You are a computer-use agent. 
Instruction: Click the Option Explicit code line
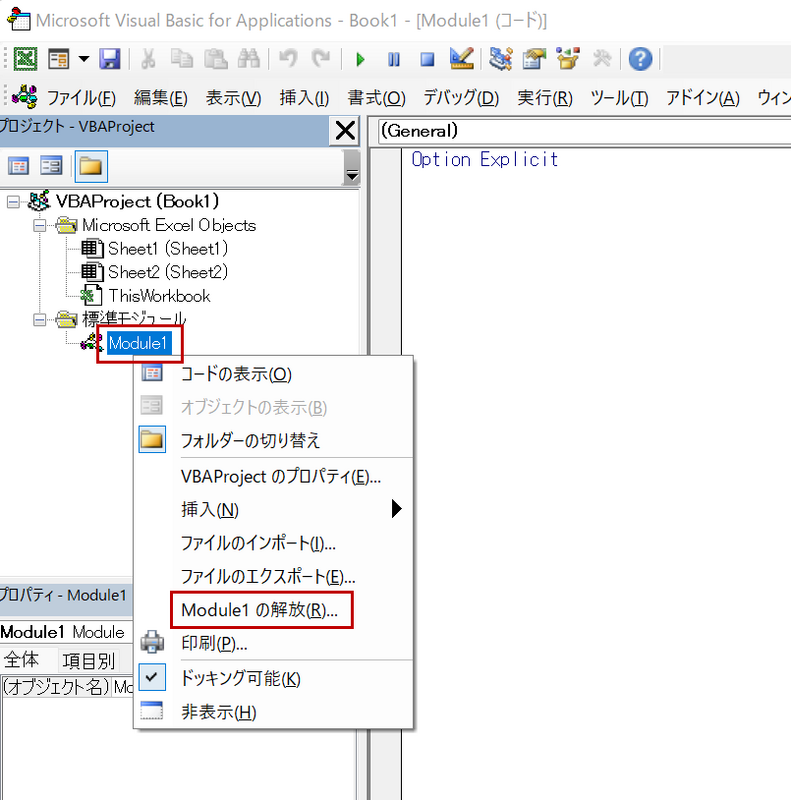click(485, 160)
